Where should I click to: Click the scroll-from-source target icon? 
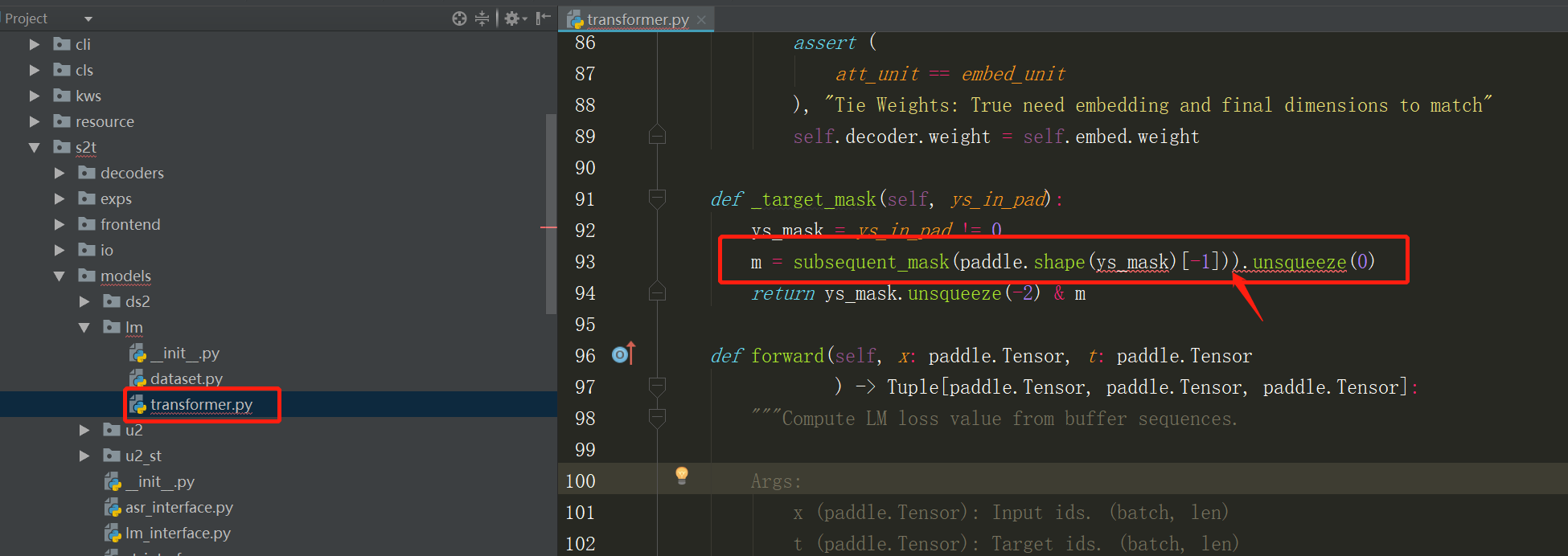[459, 18]
